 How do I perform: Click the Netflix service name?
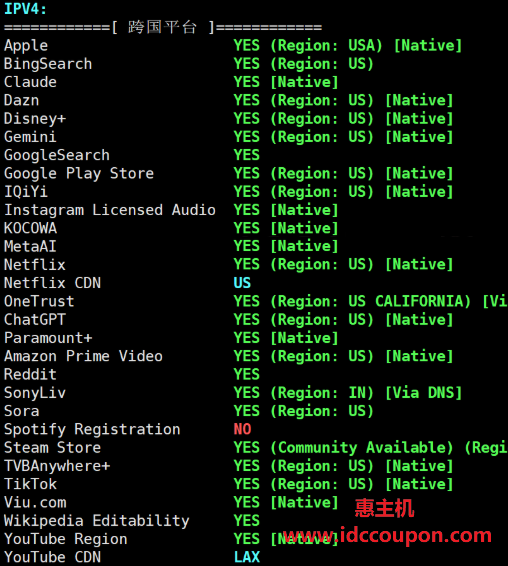pos(35,265)
